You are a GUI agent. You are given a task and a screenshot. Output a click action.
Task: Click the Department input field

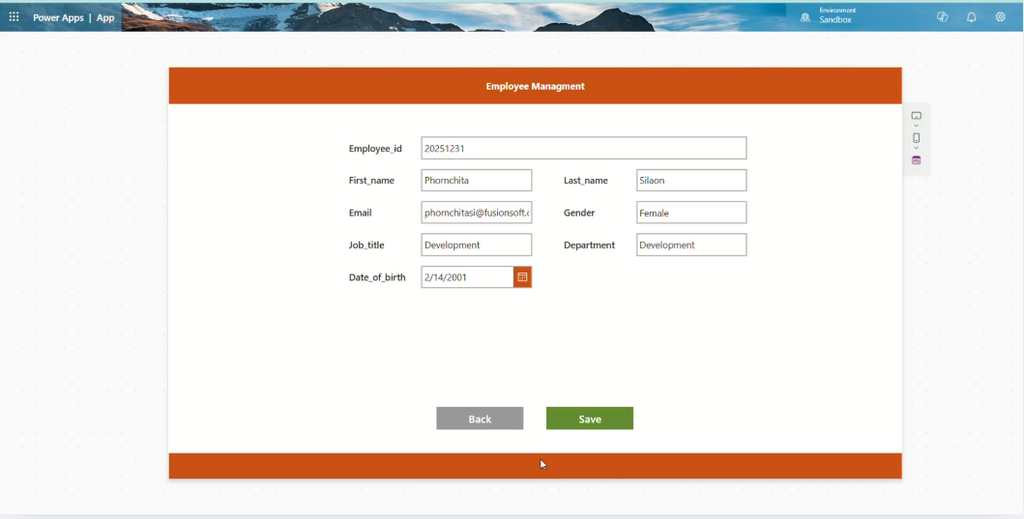(692, 245)
